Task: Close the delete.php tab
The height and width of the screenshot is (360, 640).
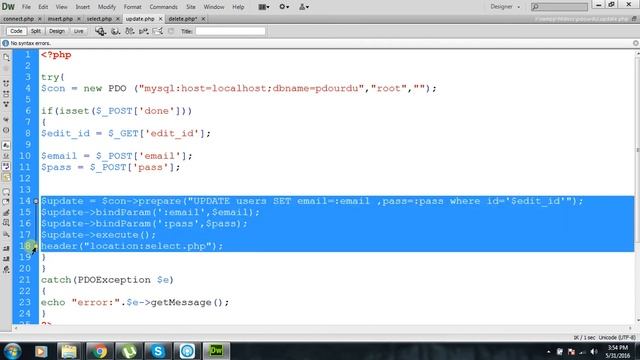Action: (203, 19)
